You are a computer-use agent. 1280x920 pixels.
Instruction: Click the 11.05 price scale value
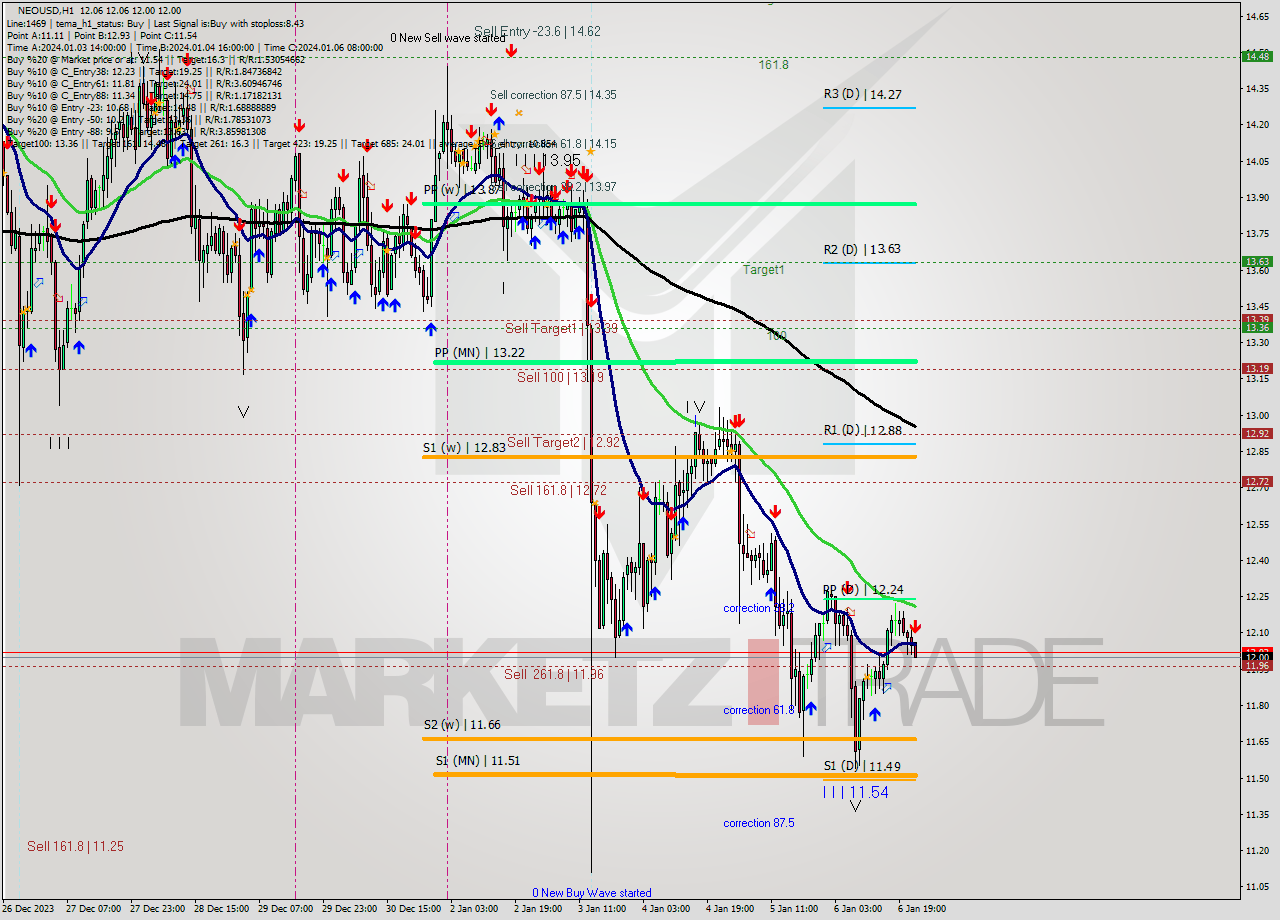point(1257,886)
